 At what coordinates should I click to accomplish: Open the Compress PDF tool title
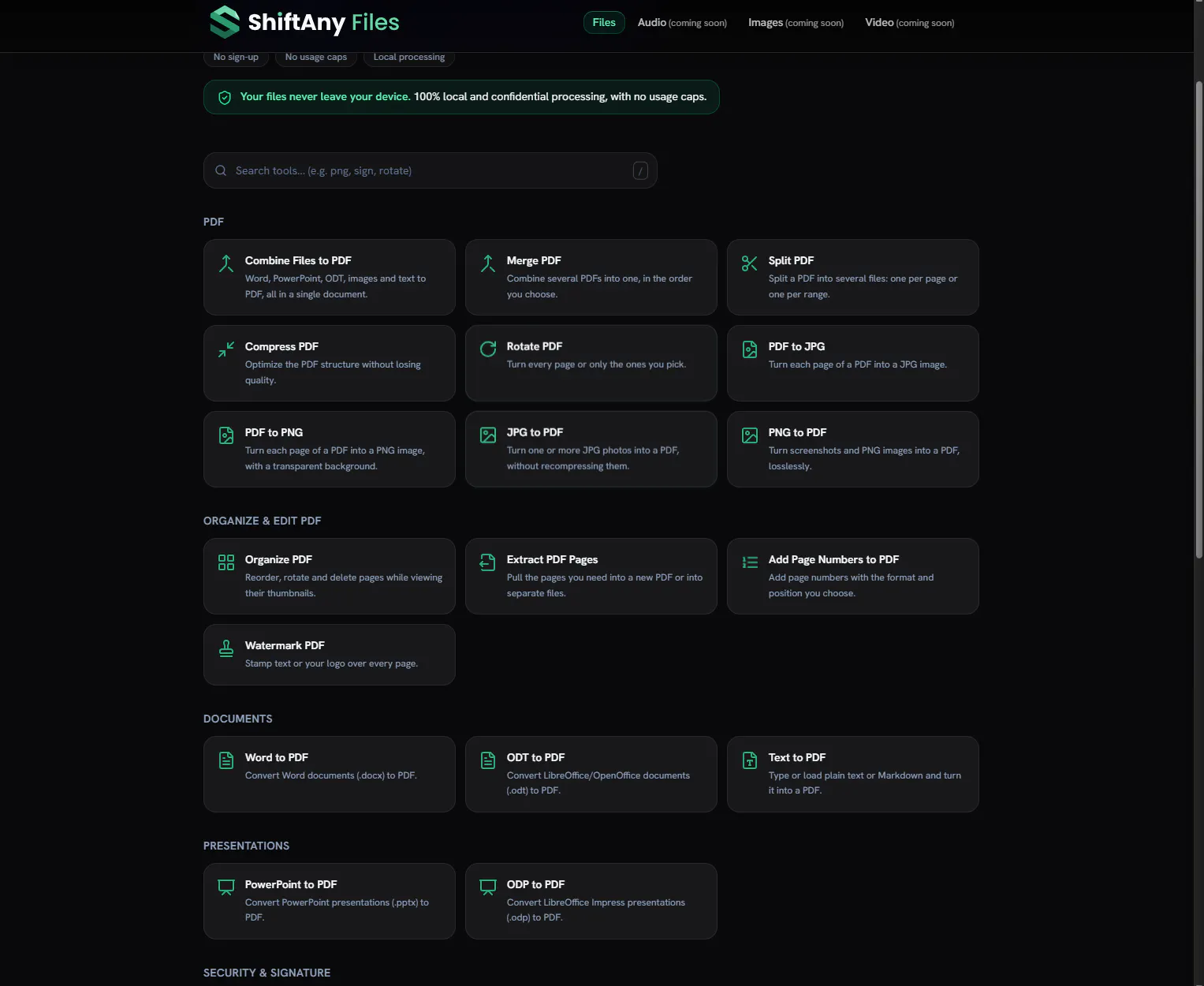(x=281, y=346)
